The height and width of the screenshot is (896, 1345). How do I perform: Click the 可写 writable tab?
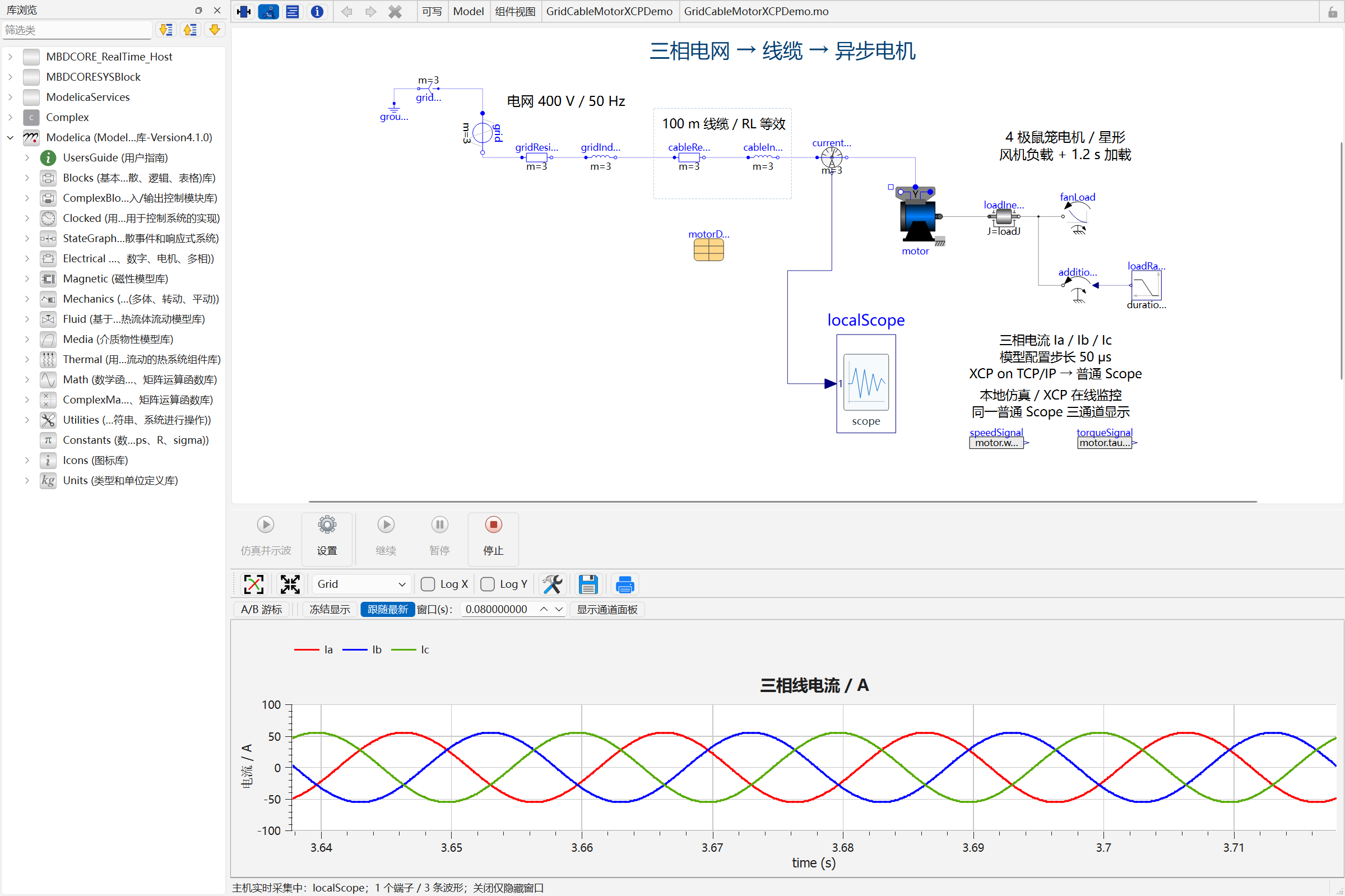pyautogui.click(x=432, y=11)
